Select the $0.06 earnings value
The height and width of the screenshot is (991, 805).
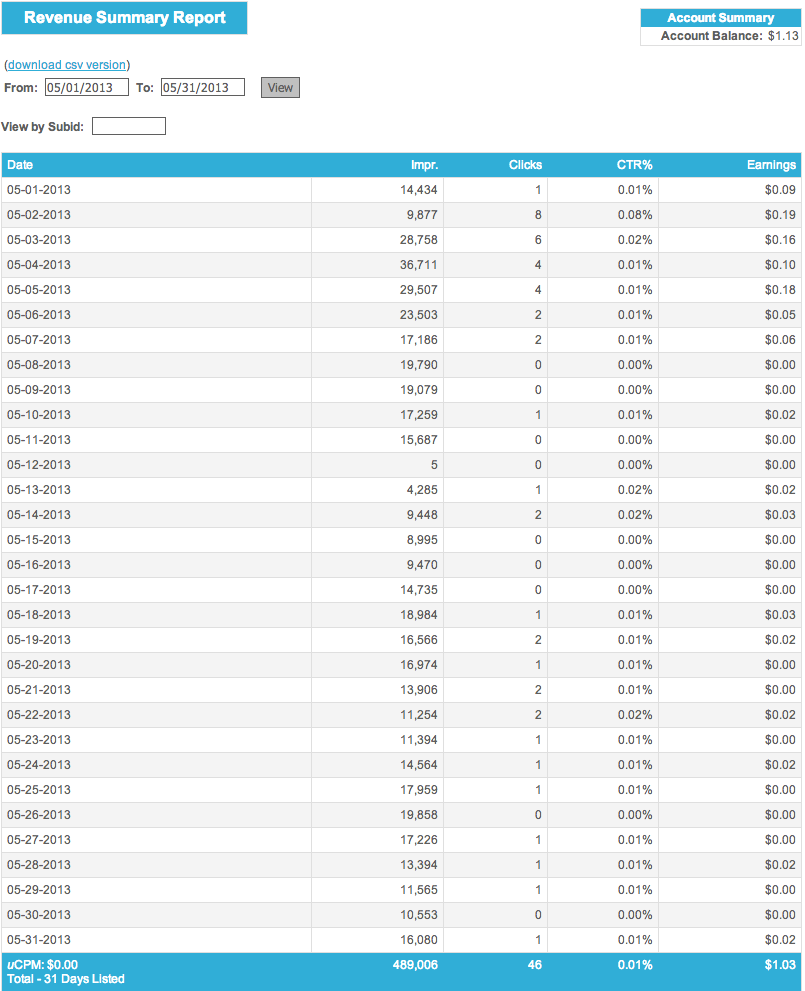[x=780, y=339]
